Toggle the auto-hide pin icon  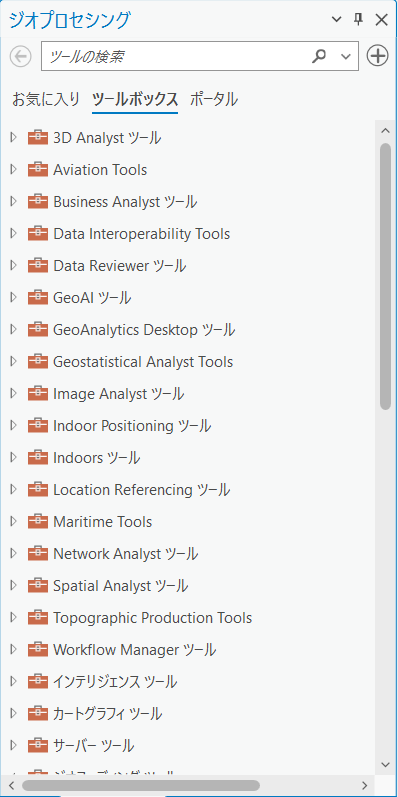(x=358, y=19)
